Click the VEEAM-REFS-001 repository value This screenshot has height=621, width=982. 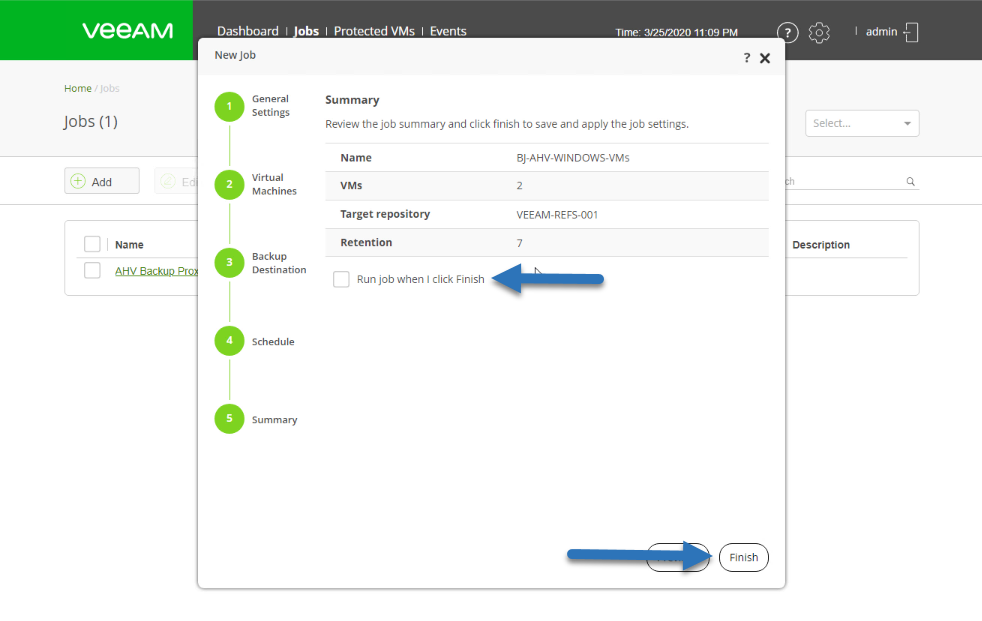557,215
